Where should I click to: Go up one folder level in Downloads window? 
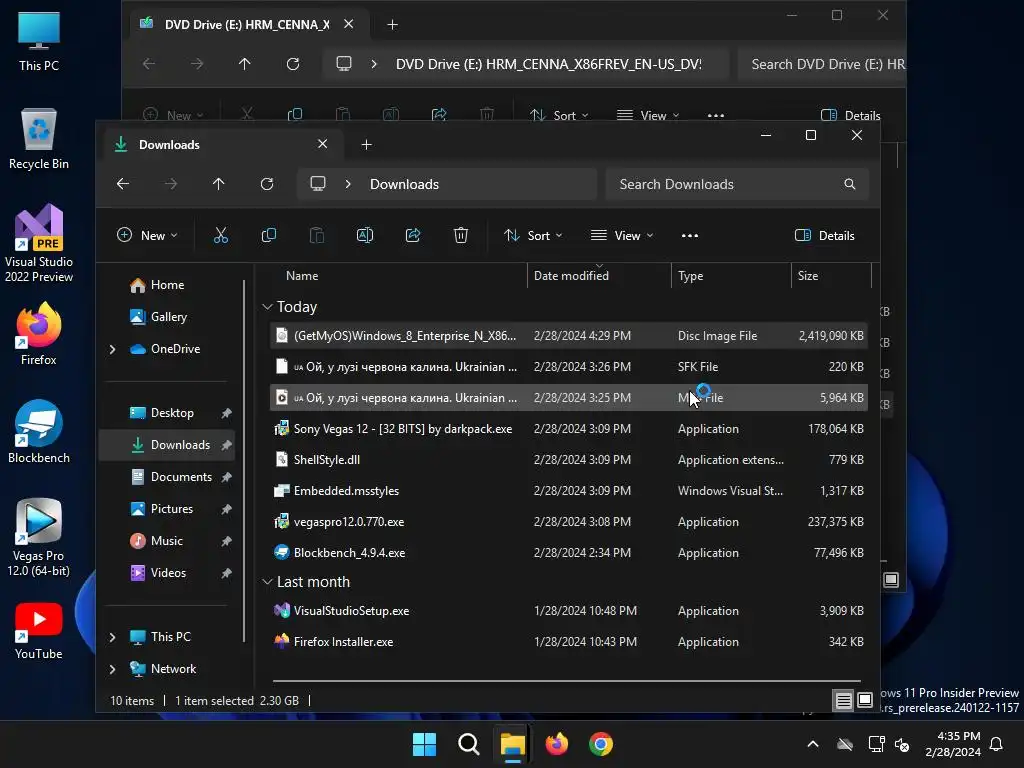click(x=219, y=184)
